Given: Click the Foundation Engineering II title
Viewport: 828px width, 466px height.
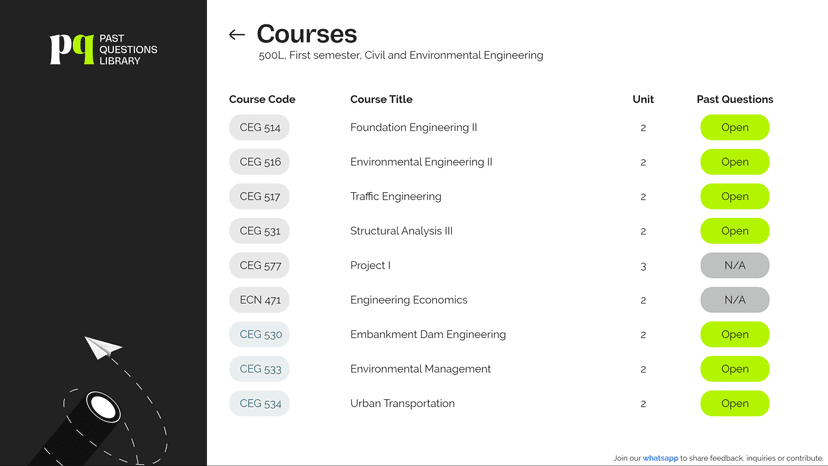Looking at the screenshot, I should click(413, 127).
